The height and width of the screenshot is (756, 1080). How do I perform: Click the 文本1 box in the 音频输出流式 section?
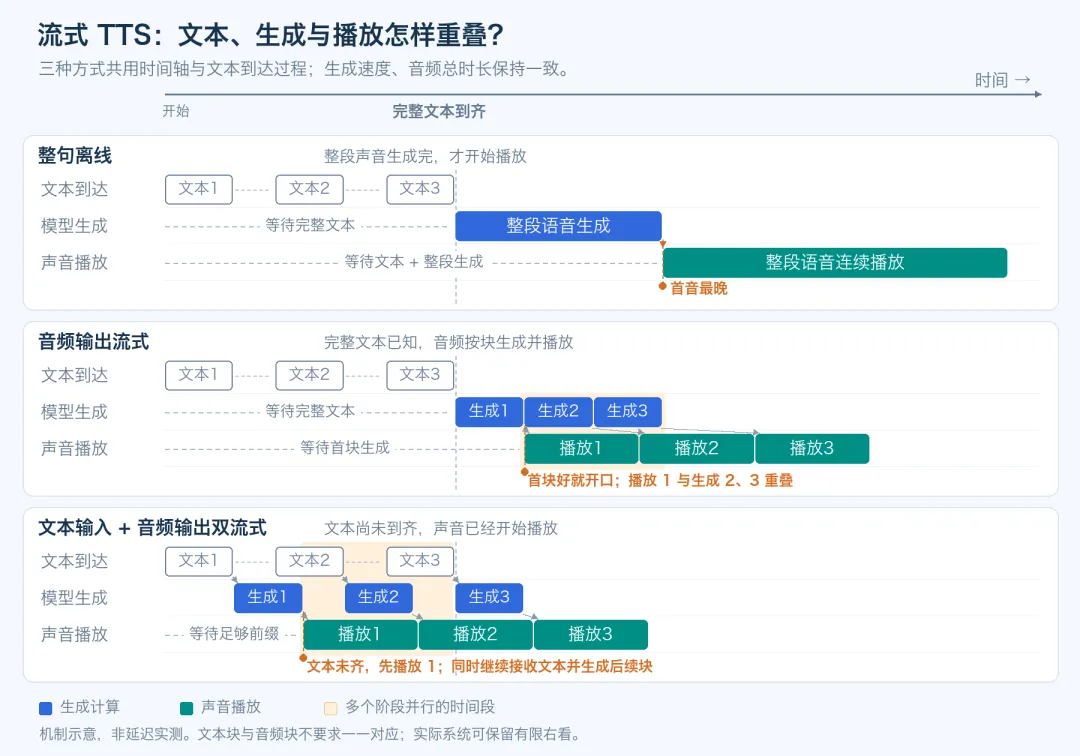(x=198, y=375)
